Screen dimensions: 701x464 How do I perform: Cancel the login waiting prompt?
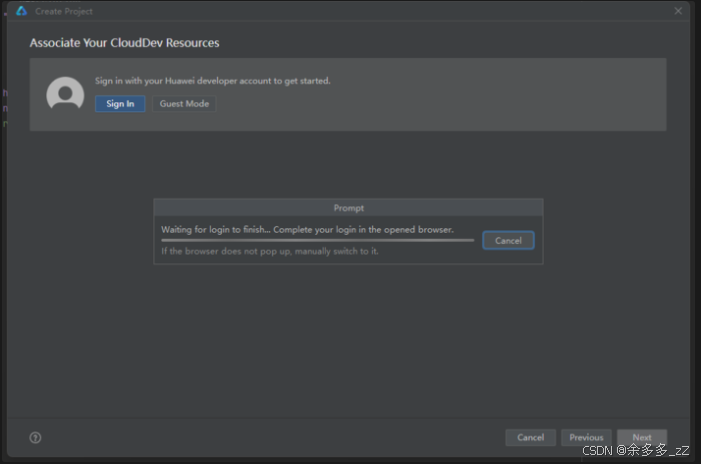pyautogui.click(x=508, y=240)
